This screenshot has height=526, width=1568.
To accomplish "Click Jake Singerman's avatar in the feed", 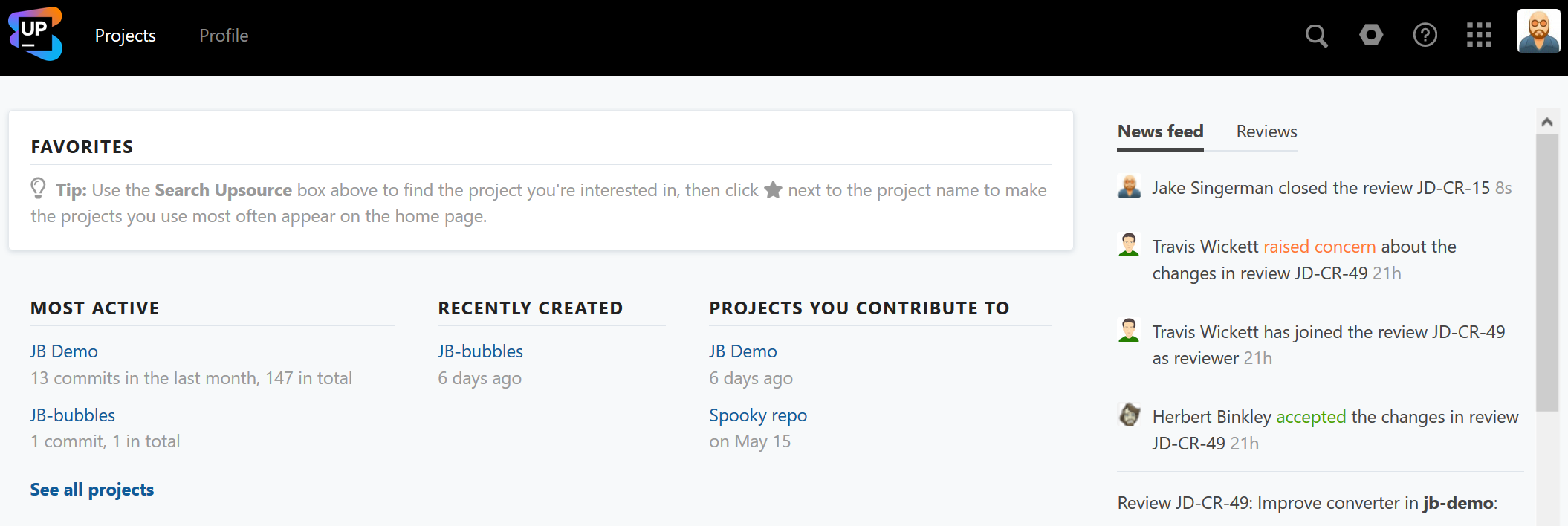I will (1130, 187).
